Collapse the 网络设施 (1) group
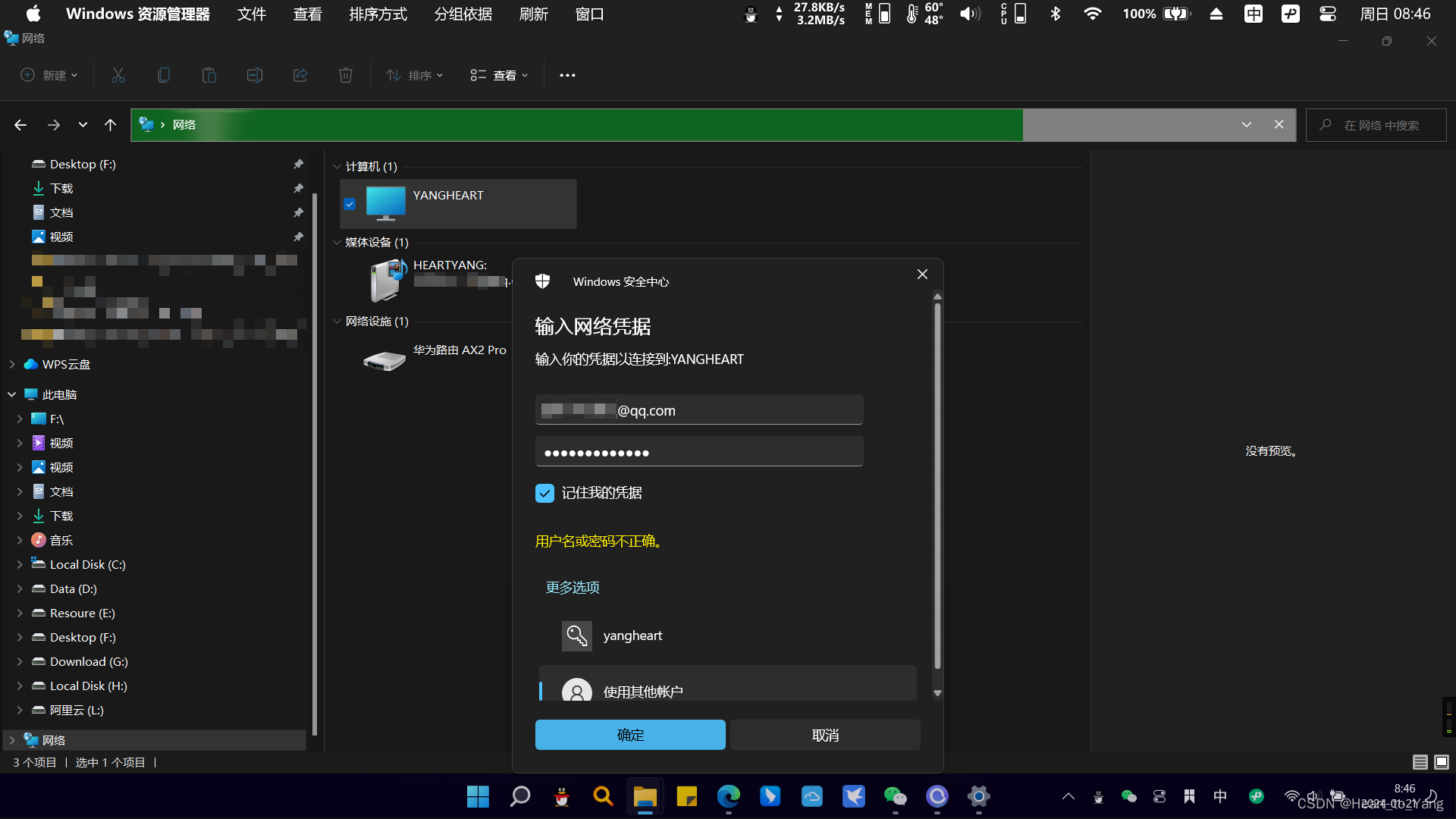1456x819 pixels. (337, 322)
